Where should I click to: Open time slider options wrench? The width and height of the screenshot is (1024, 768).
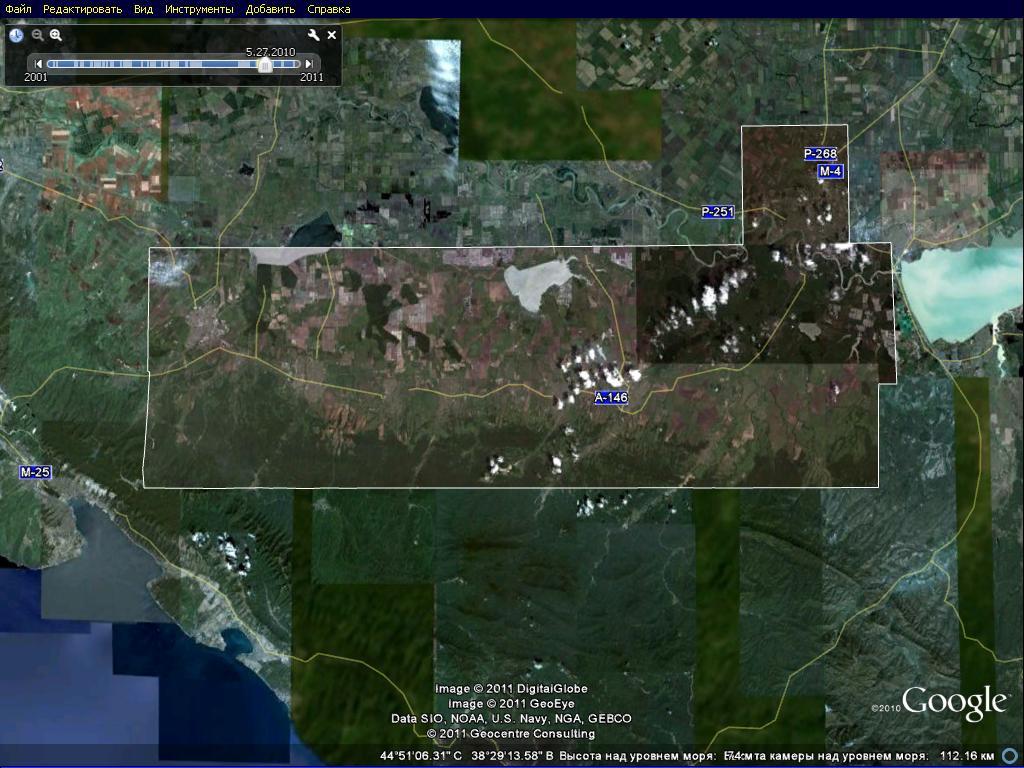tap(314, 35)
